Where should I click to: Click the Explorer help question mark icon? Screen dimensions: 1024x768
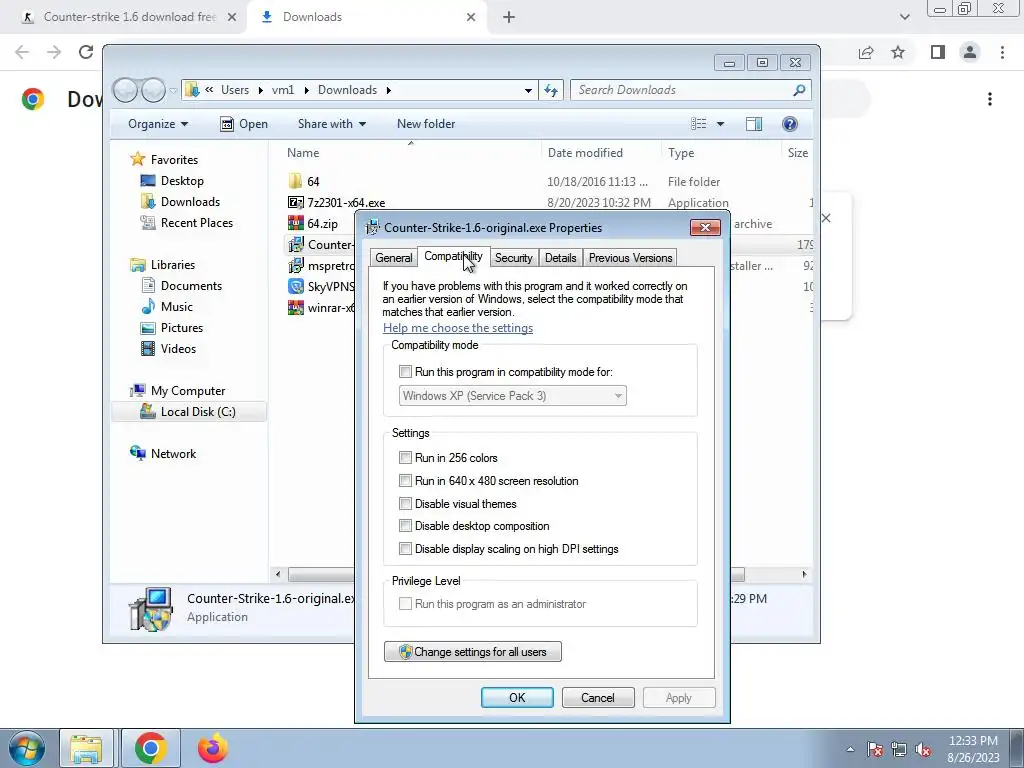[x=790, y=124]
